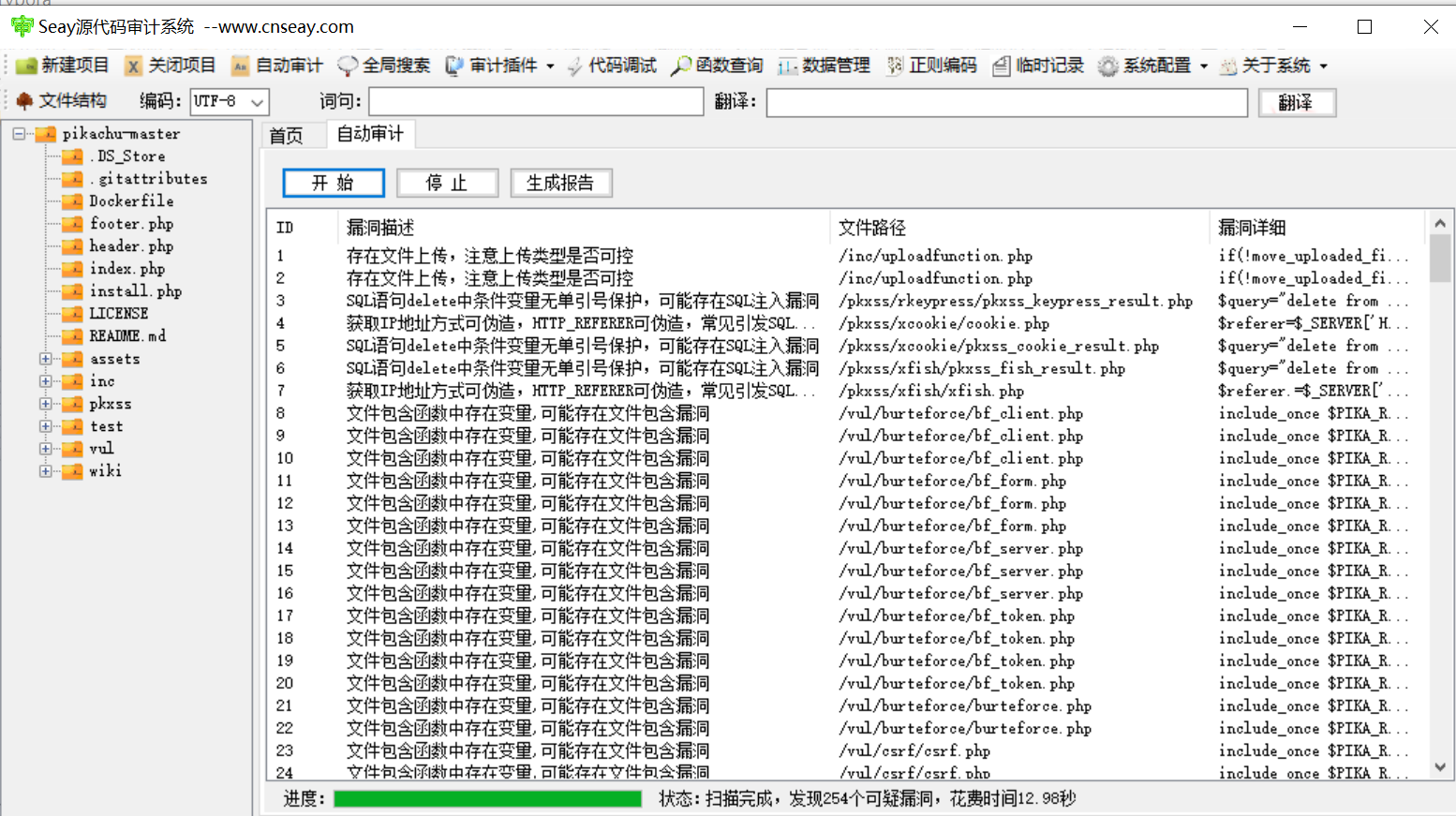Select row 21 burteforce.php file path
The width and height of the screenshot is (1456, 816).
click(x=965, y=705)
